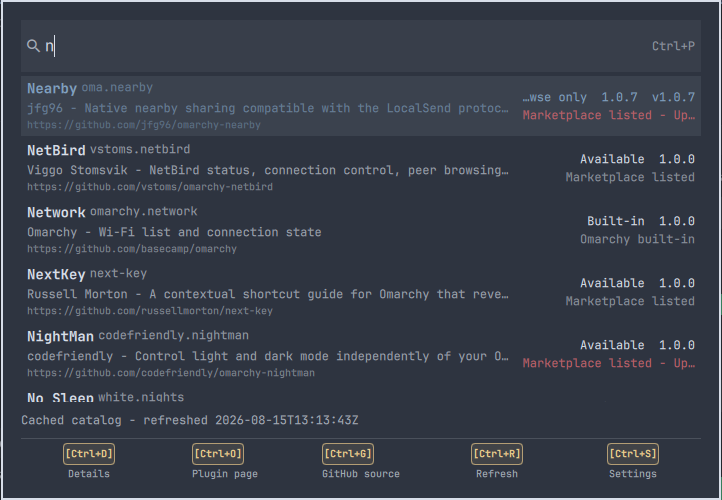
Task: Click NextKey's Available 1.0.0 status
Action: click(x=637, y=283)
